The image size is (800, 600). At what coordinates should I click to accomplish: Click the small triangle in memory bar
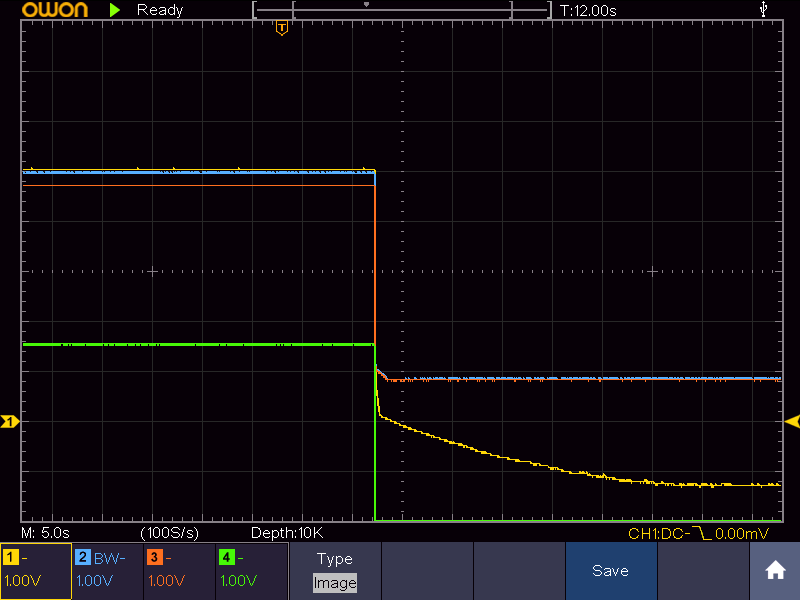click(x=366, y=5)
